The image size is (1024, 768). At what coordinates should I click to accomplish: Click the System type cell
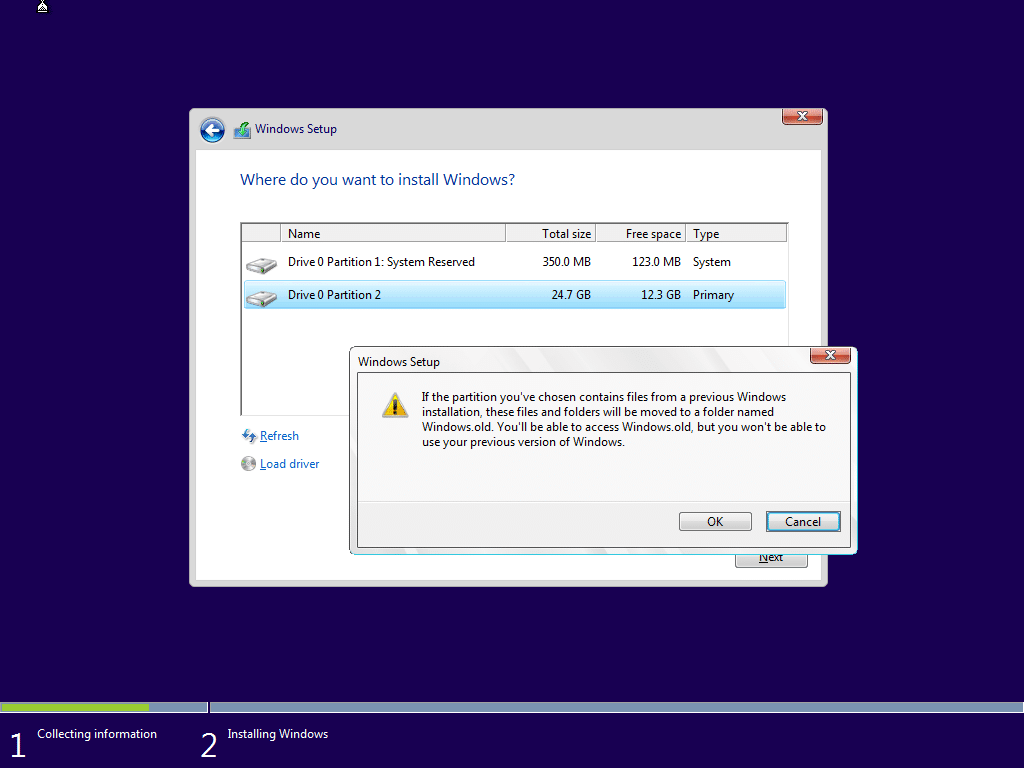712,262
